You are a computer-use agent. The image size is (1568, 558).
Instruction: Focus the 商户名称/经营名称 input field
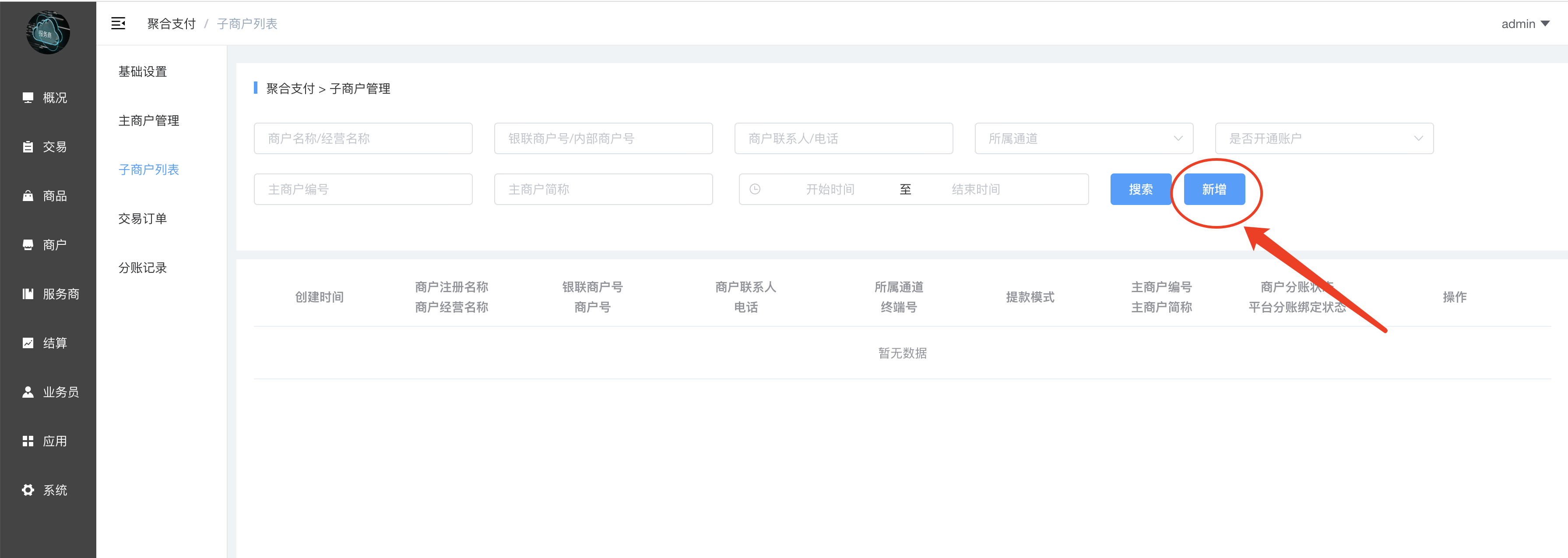(x=363, y=138)
